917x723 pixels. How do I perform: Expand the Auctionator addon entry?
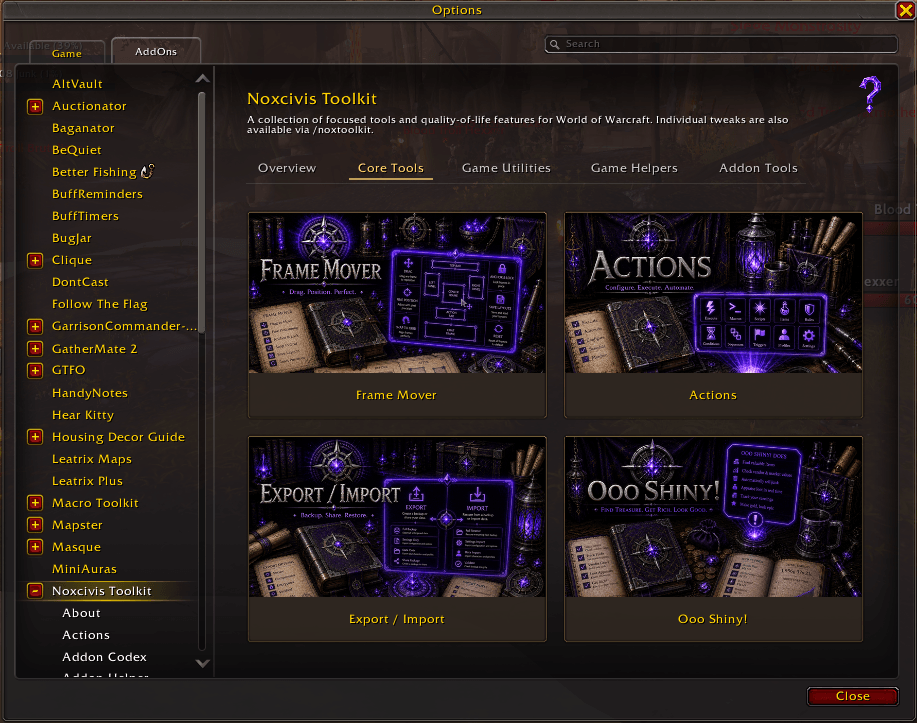point(35,106)
